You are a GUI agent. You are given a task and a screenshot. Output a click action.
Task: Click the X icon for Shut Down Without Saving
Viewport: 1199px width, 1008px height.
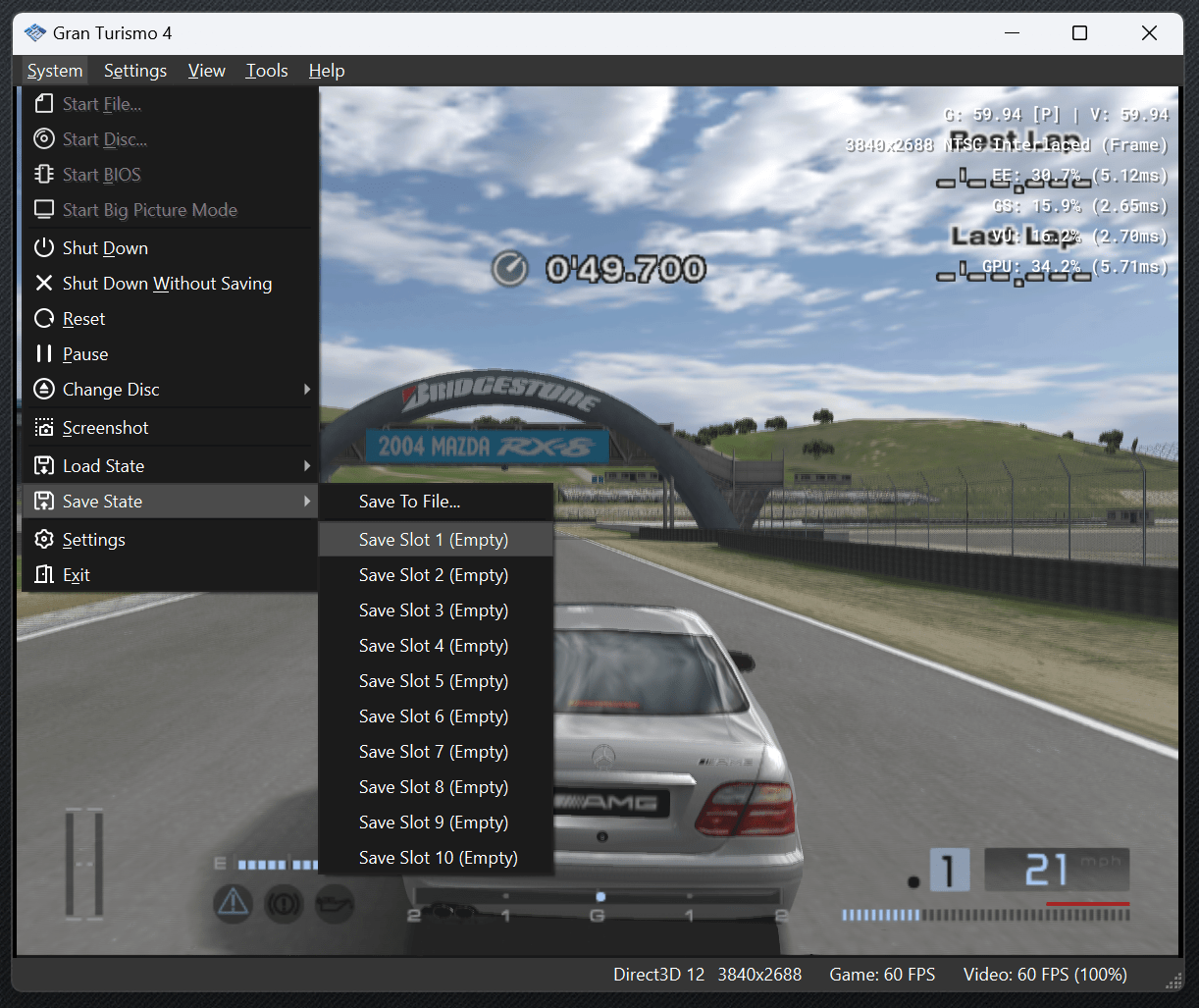tap(43, 284)
